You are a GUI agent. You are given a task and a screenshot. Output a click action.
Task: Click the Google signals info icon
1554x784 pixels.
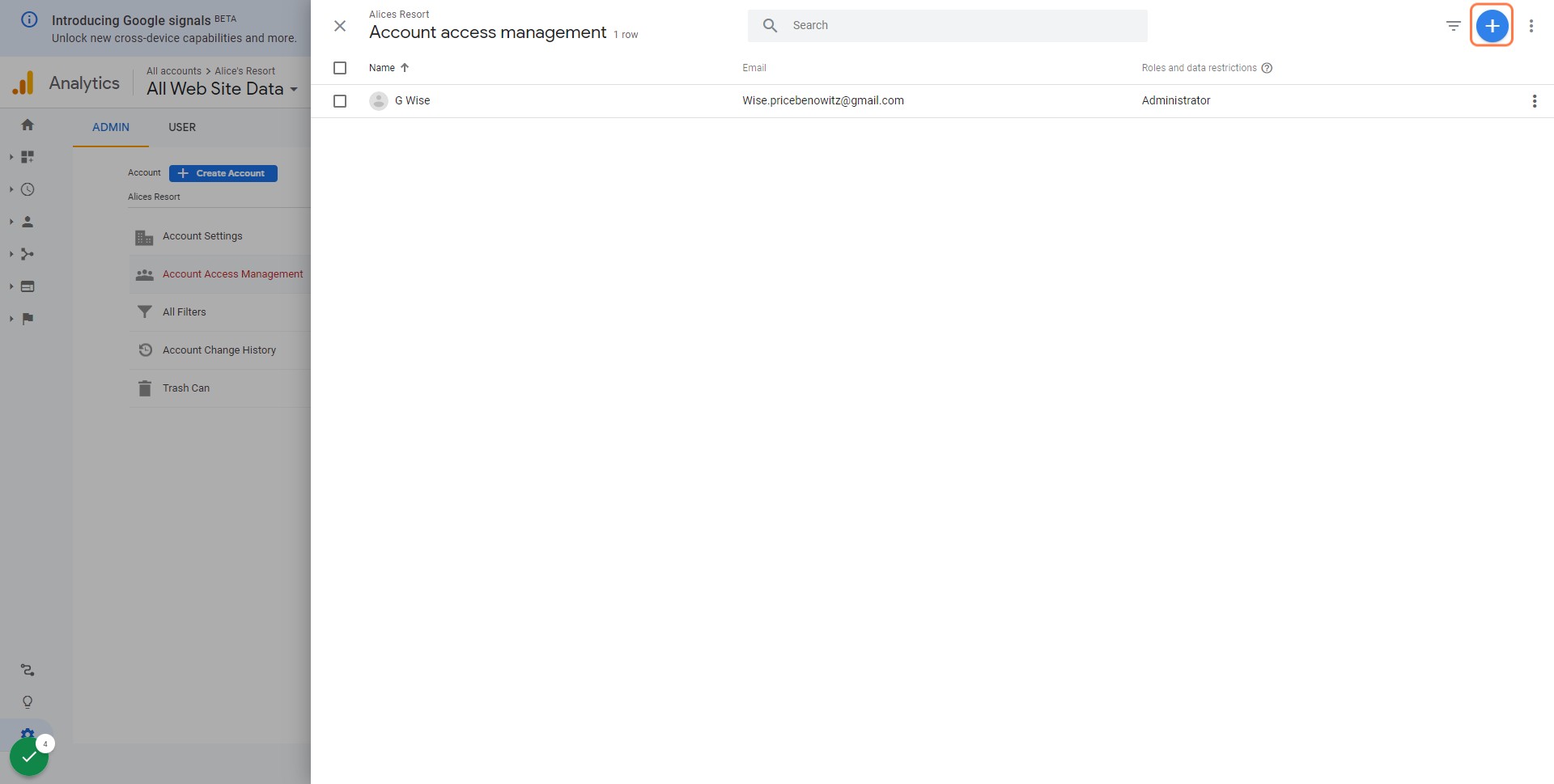click(x=29, y=20)
